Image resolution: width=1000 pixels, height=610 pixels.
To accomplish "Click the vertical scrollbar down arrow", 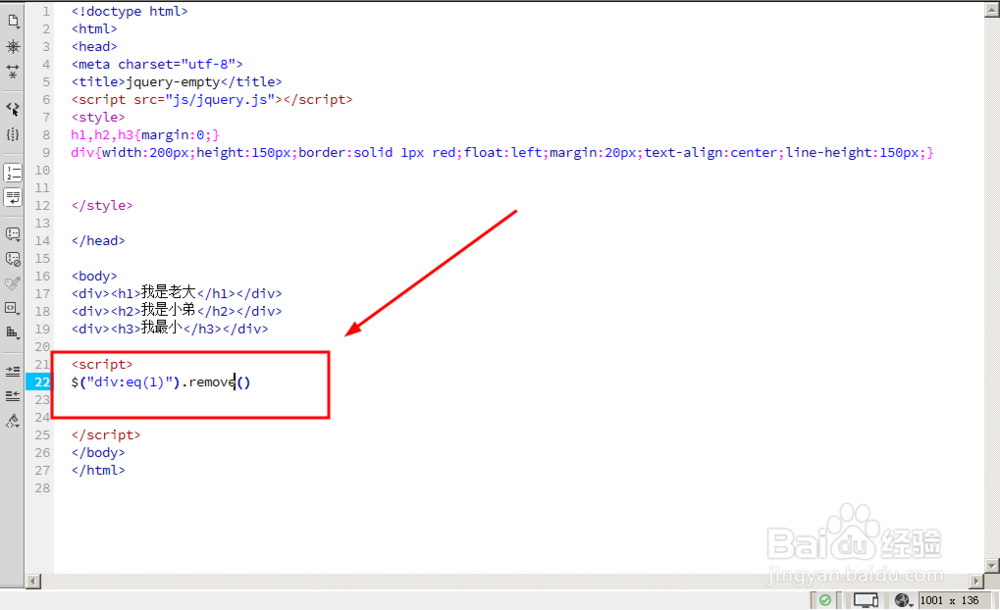I will tap(992, 565).
